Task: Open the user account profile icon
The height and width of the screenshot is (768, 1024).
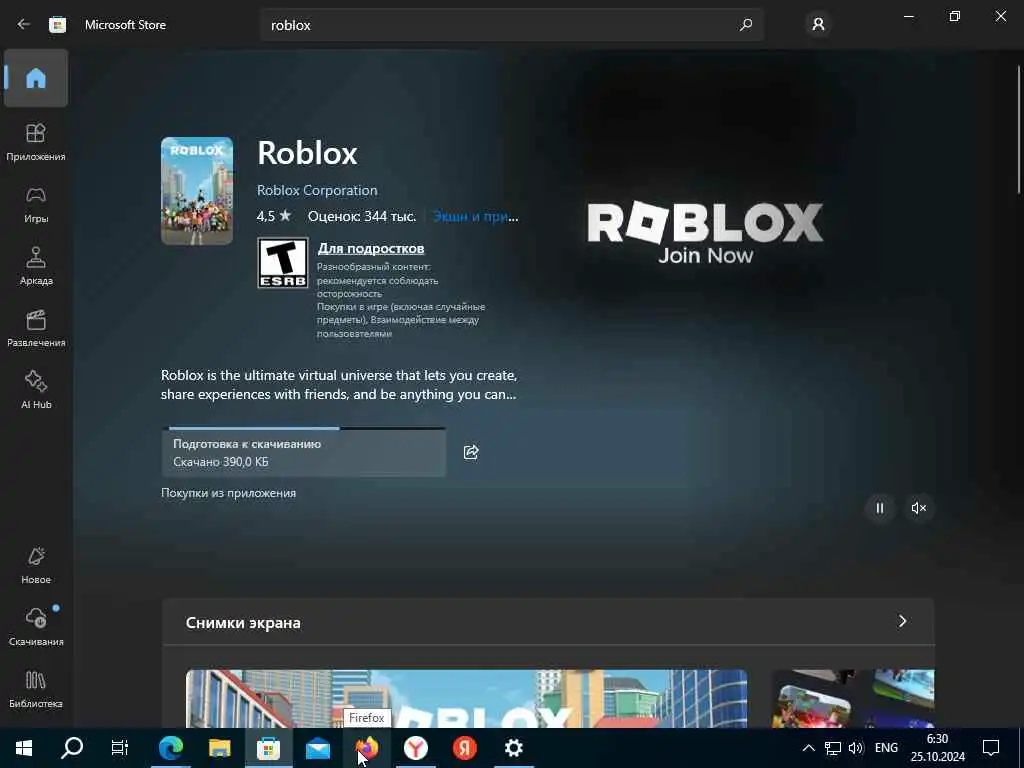Action: (818, 25)
